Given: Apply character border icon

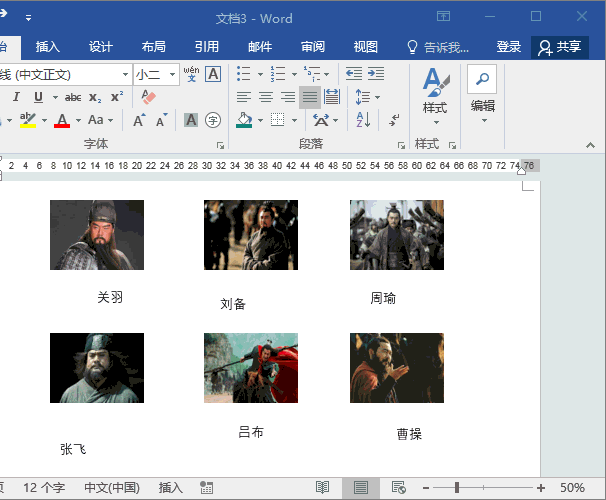Looking at the screenshot, I should [213, 74].
